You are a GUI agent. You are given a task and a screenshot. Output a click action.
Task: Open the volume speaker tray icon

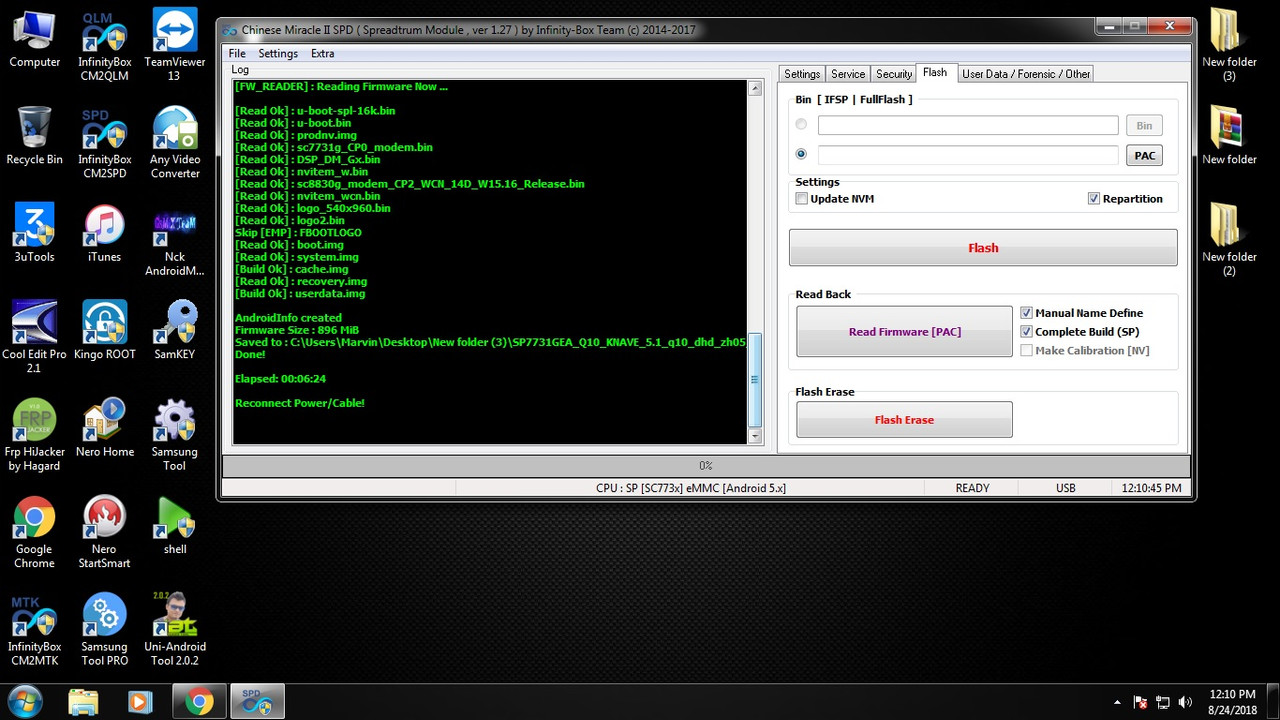pyautogui.click(x=1186, y=702)
